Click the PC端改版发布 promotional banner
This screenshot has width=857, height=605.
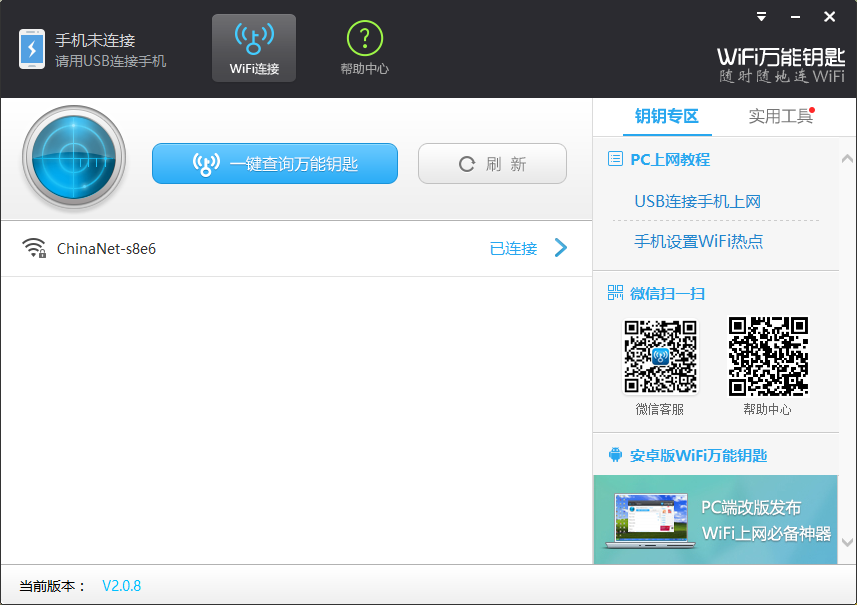[x=715, y=519]
